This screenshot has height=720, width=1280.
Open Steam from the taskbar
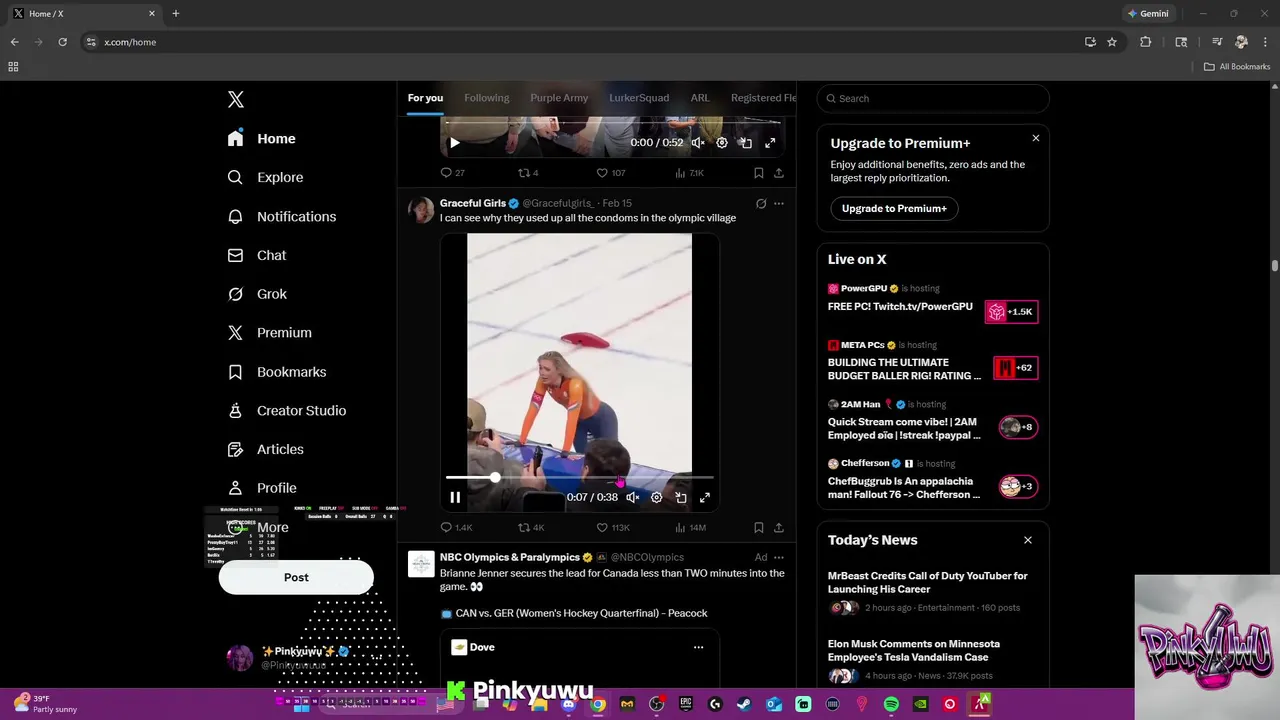744,704
